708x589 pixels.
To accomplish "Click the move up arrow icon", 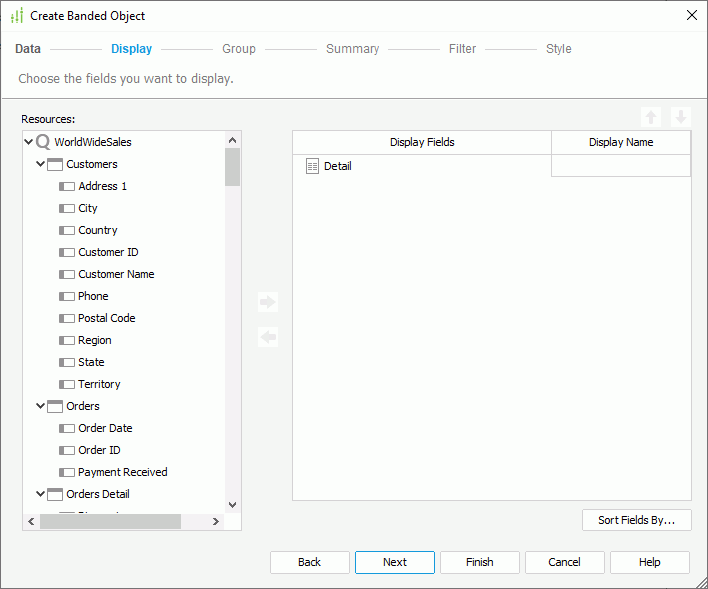I will 652,117.
